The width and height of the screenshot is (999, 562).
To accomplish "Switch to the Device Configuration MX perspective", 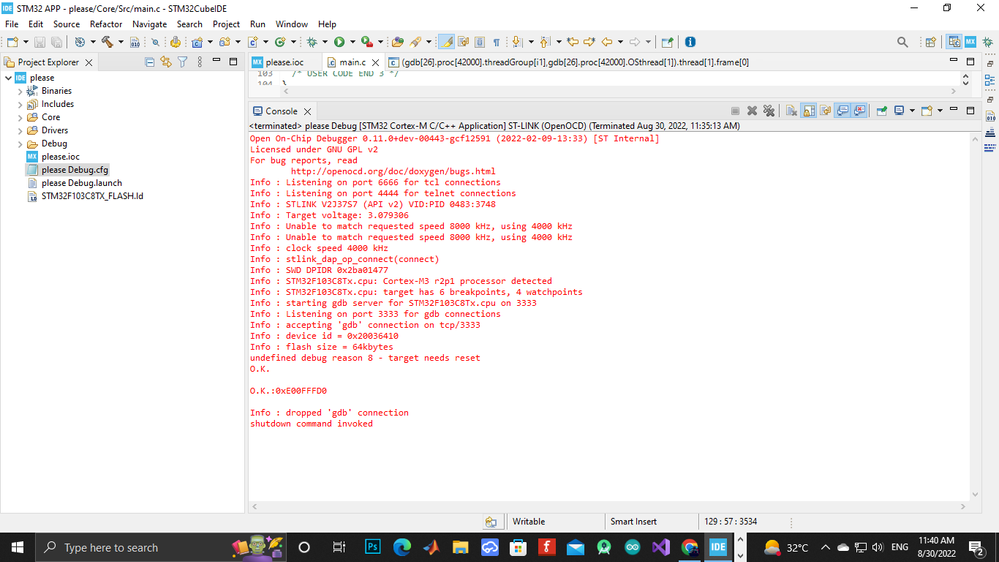I will pos(970,42).
